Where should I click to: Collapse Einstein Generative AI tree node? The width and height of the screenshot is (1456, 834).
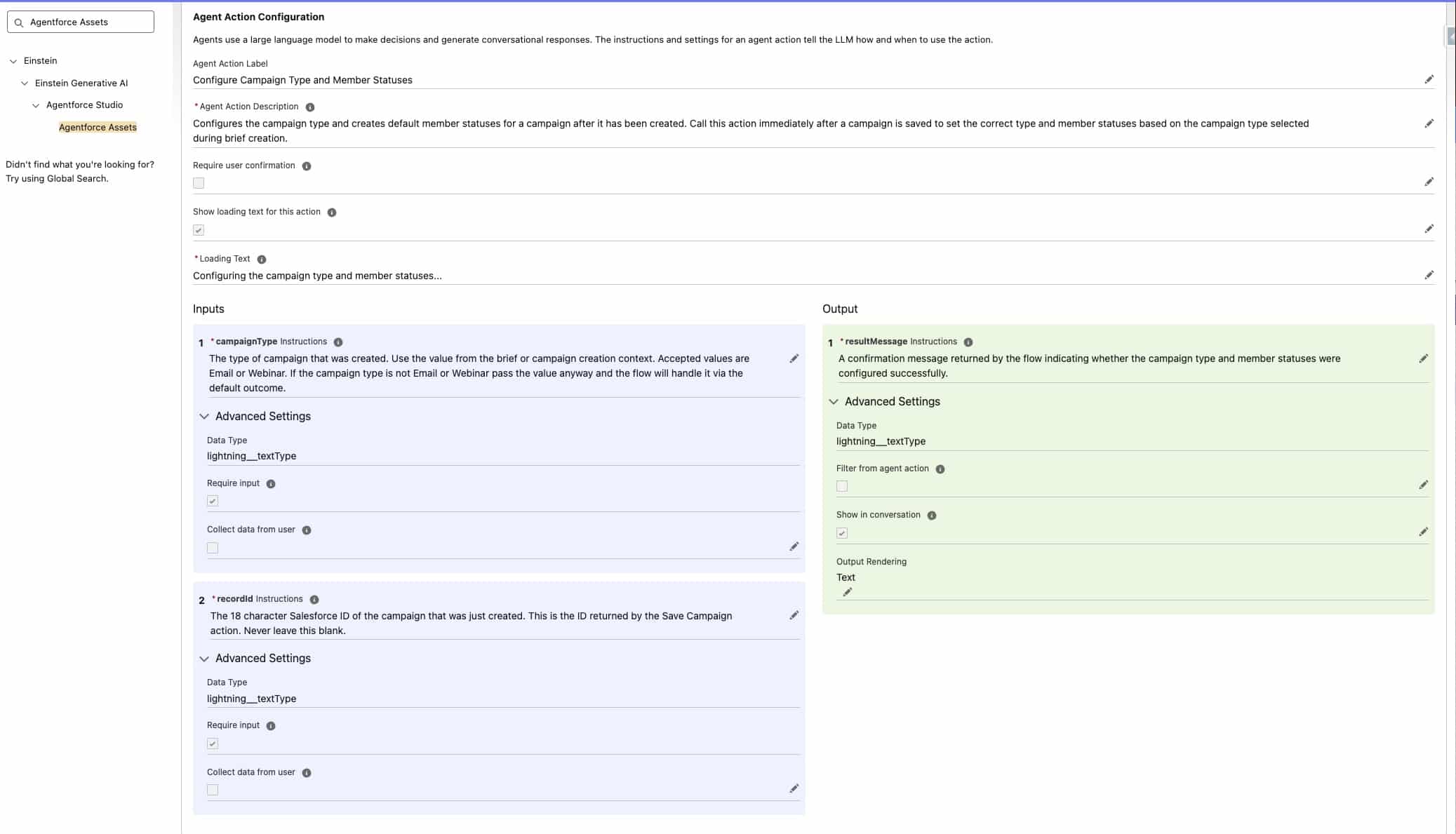pos(25,83)
